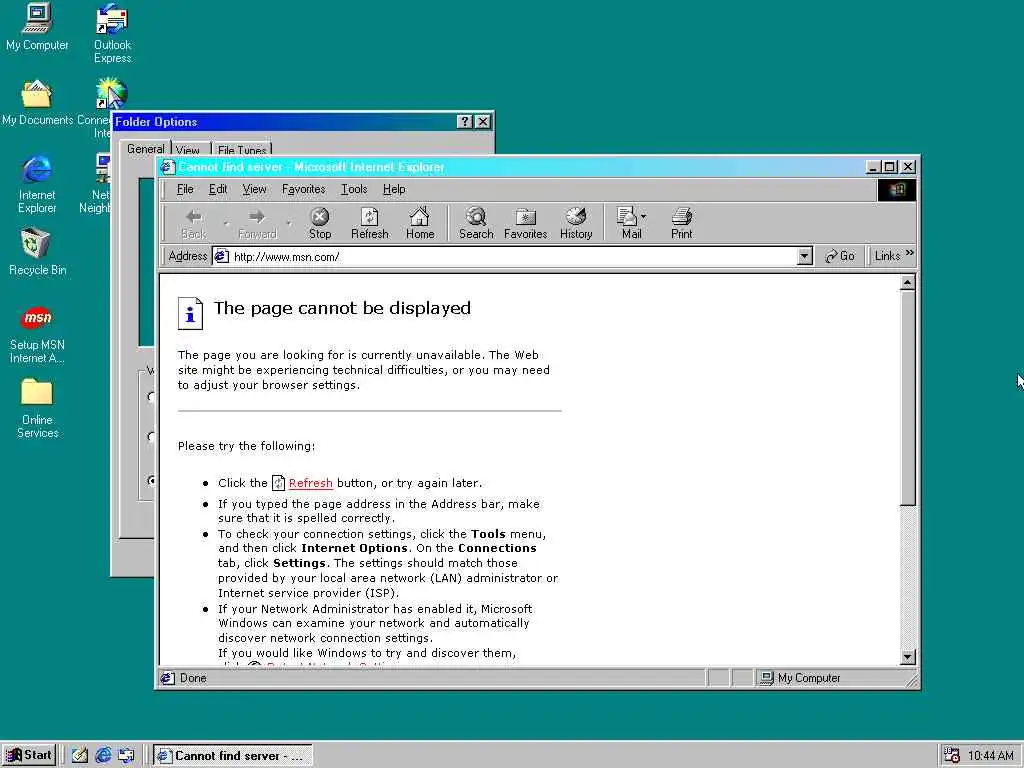Click the info icon beside page heading

190,313
